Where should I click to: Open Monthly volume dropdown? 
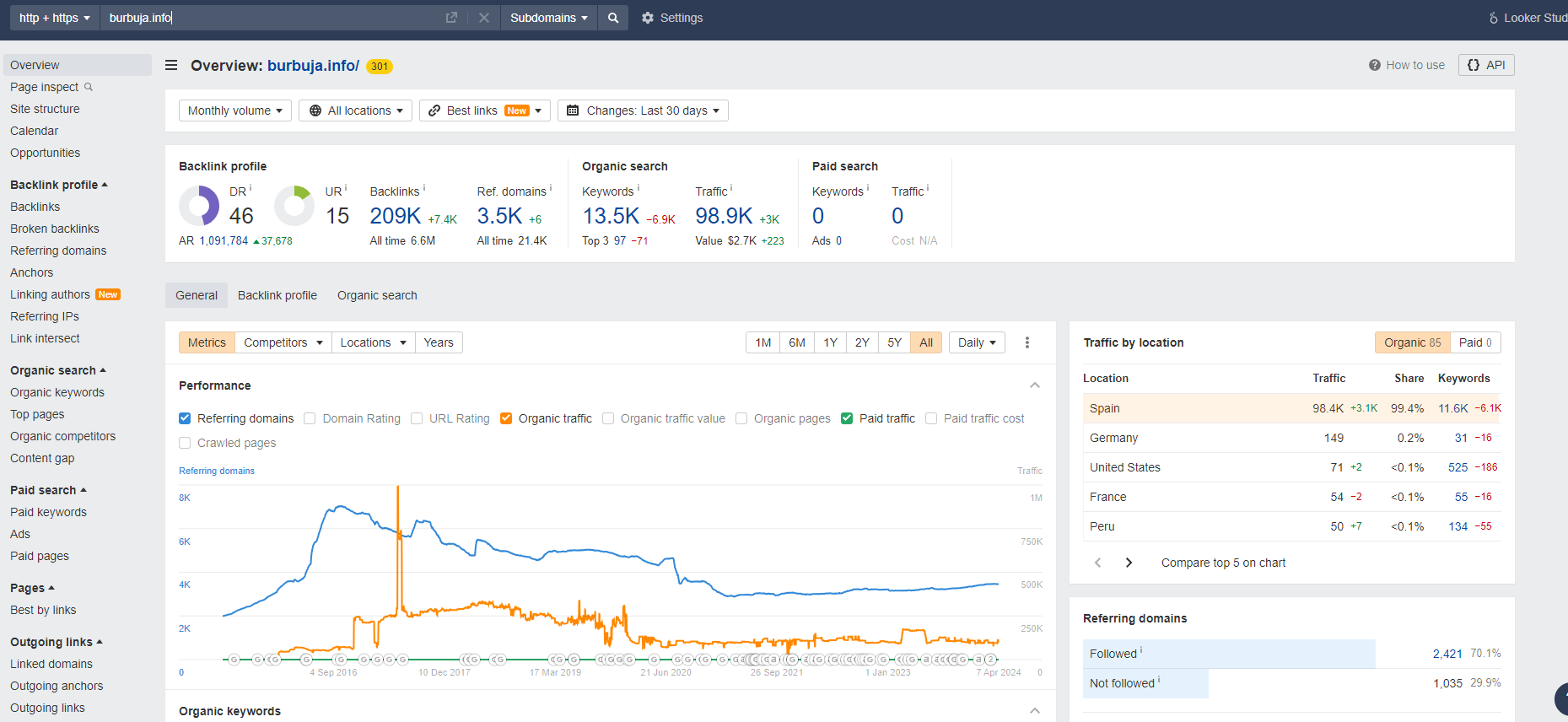235,110
